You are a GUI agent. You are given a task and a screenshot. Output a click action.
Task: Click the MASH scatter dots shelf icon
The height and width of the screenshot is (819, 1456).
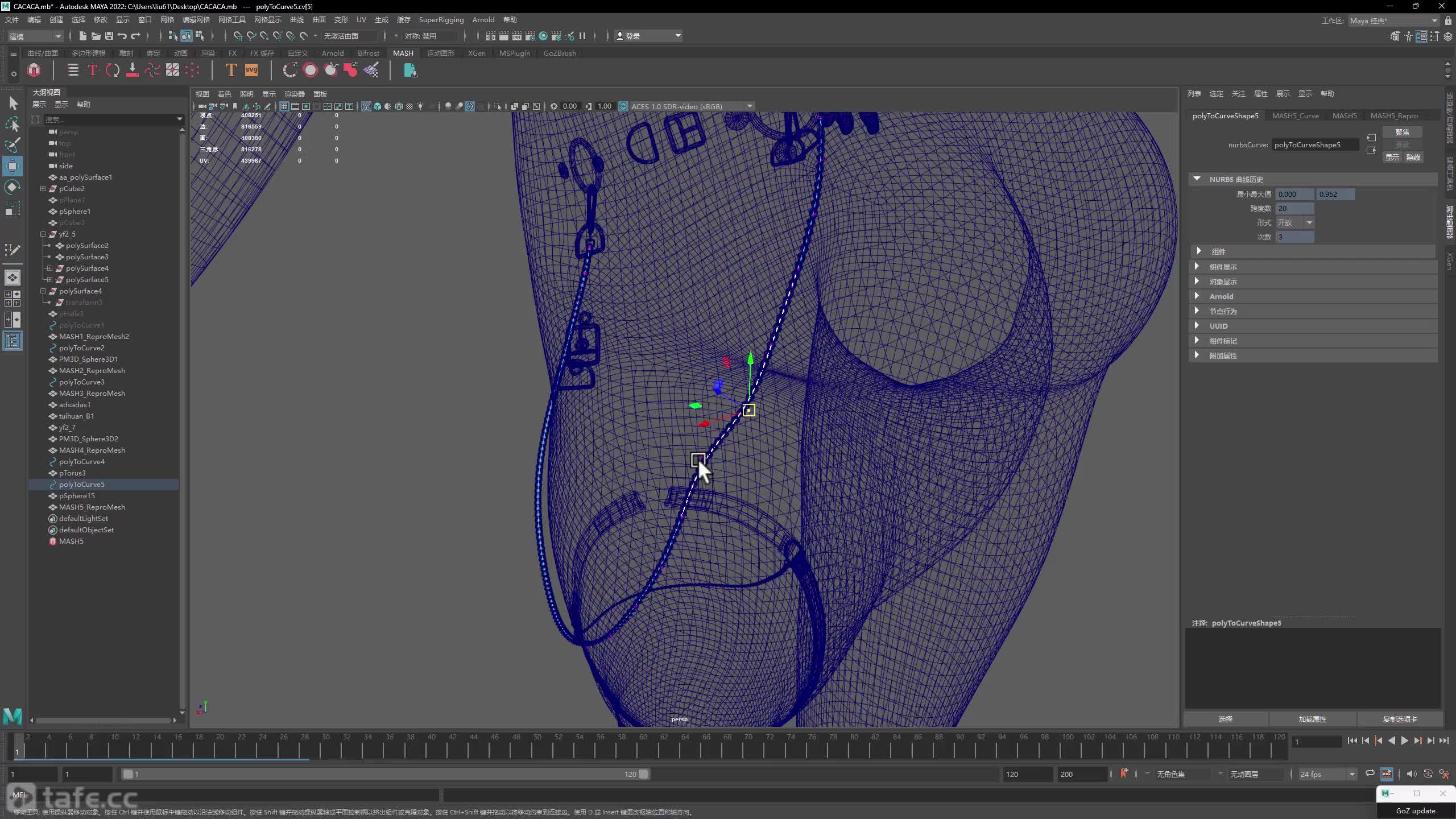[x=192, y=70]
